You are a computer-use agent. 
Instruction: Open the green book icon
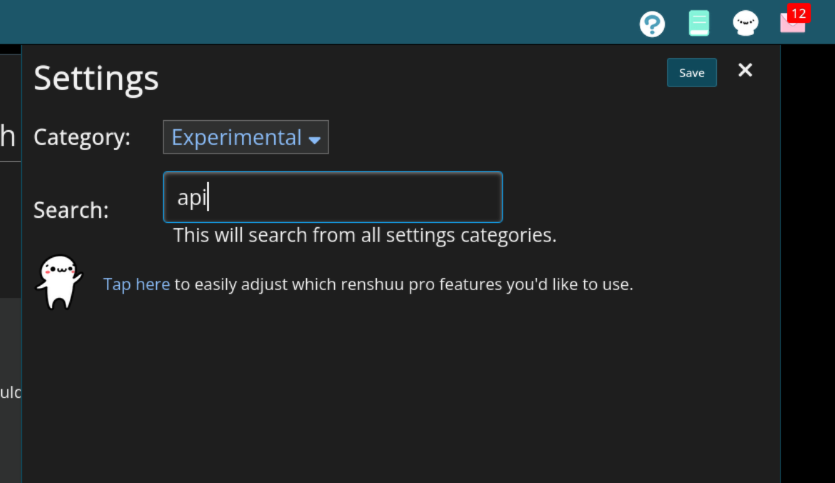coord(699,23)
